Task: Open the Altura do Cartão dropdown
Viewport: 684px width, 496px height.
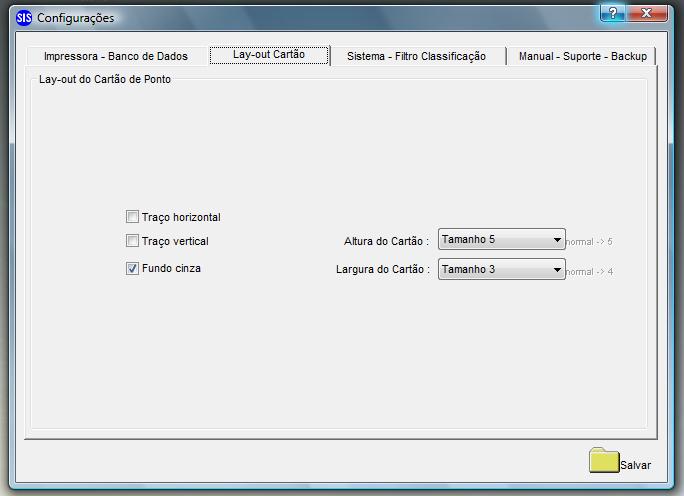Action: 502,239
